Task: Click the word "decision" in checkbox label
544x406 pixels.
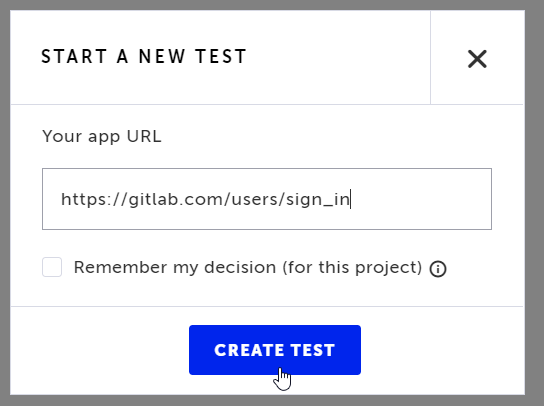Action: click(x=240, y=267)
